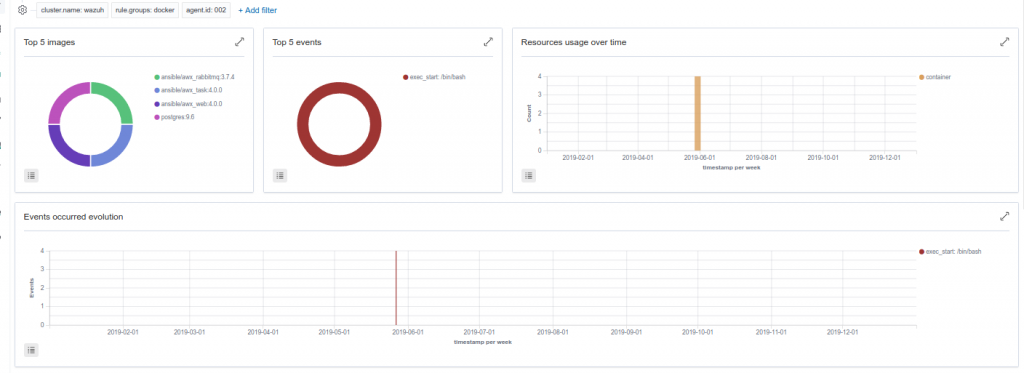
Task: Click the Top 5 events panel title
Action: tap(296, 42)
